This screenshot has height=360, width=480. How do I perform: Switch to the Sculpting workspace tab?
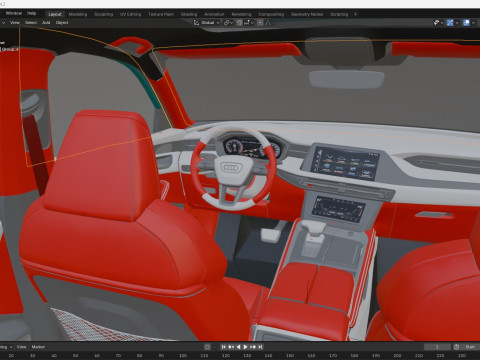[103, 14]
